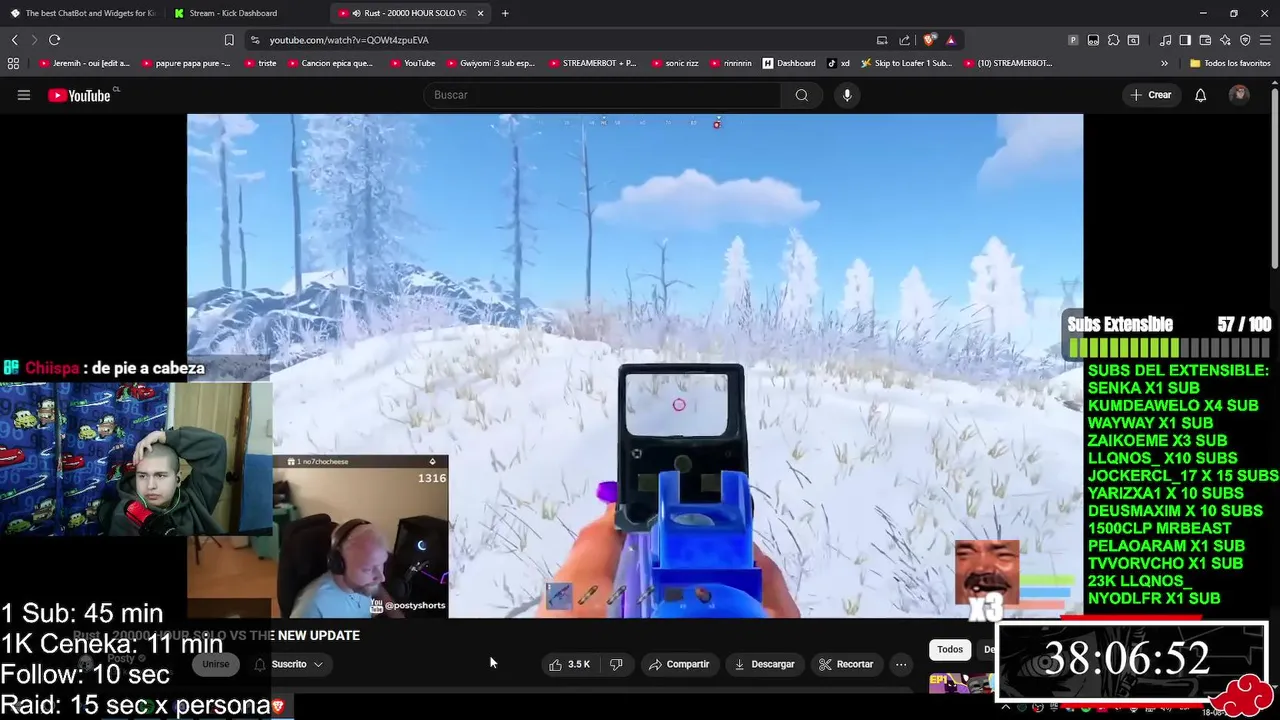Image resolution: width=1280 pixels, height=720 pixels.
Task: Start voice search with microphone icon
Action: pyautogui.click(x=847, y=95)
